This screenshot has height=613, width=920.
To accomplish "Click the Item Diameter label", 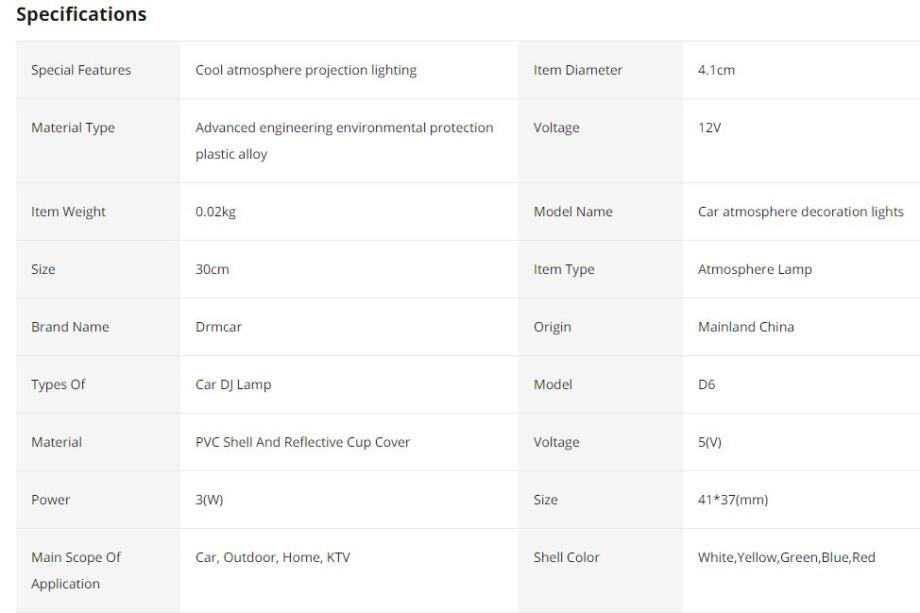I will [x=578, y=70].
